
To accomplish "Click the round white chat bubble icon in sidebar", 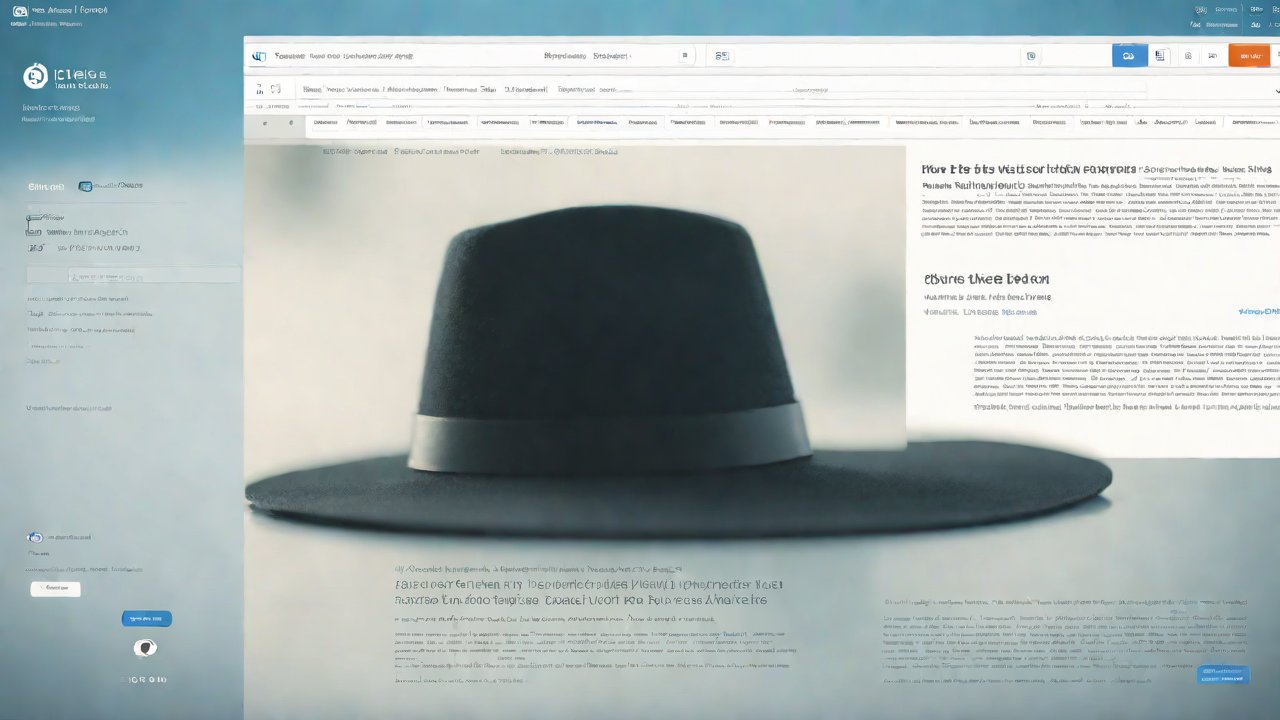I will (x=145, y=648).
